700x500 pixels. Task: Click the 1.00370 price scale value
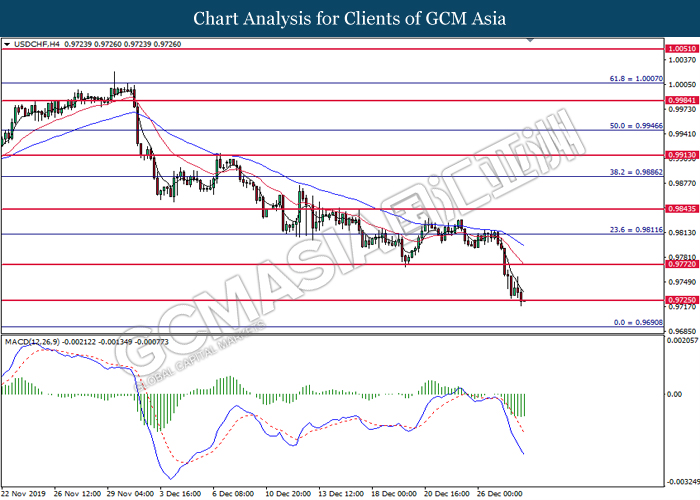(682, 60)
